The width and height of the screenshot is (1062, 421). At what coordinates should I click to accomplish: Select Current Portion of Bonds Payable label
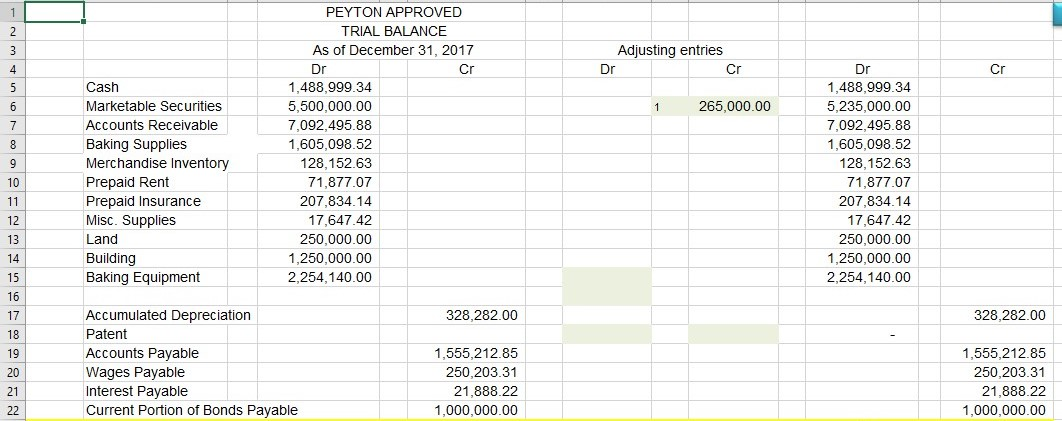coord(192,410)
